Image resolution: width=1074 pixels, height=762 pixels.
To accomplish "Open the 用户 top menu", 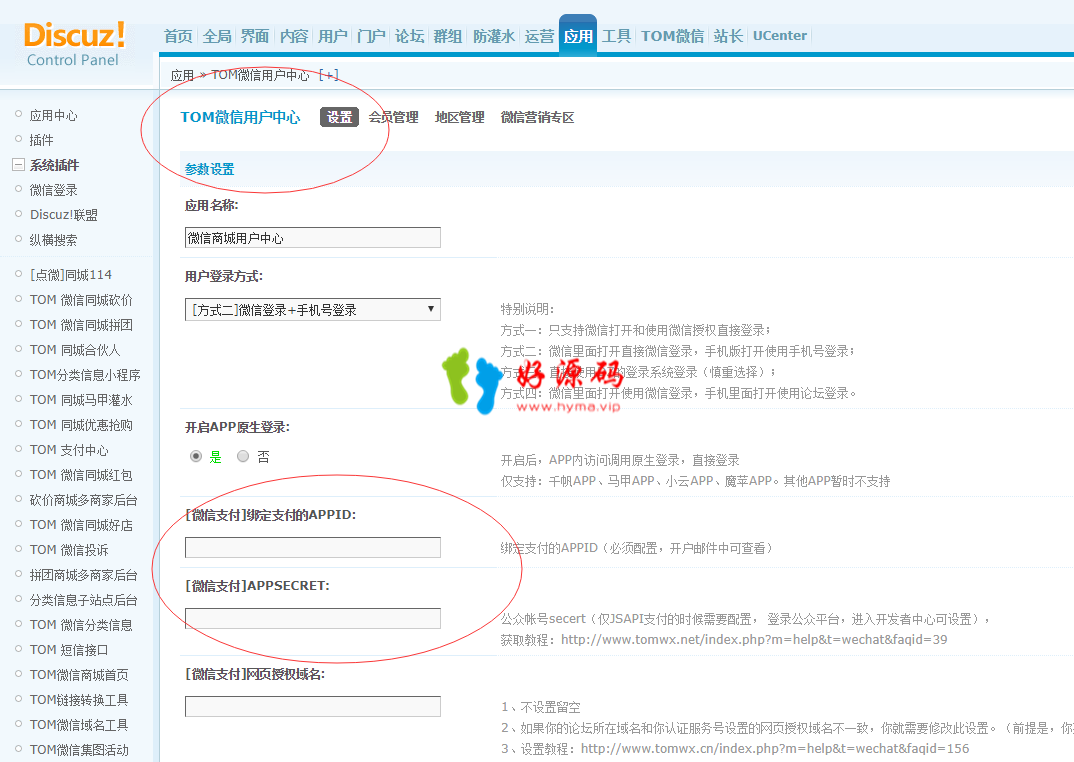I will click(x=333, y=36).
